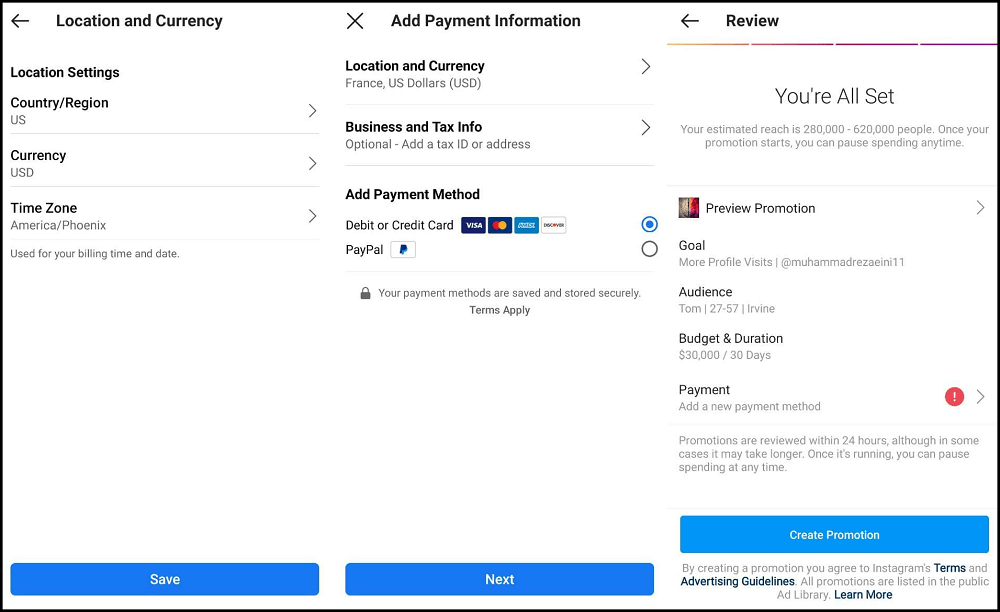Go back from the Review screen

point(689,21)
